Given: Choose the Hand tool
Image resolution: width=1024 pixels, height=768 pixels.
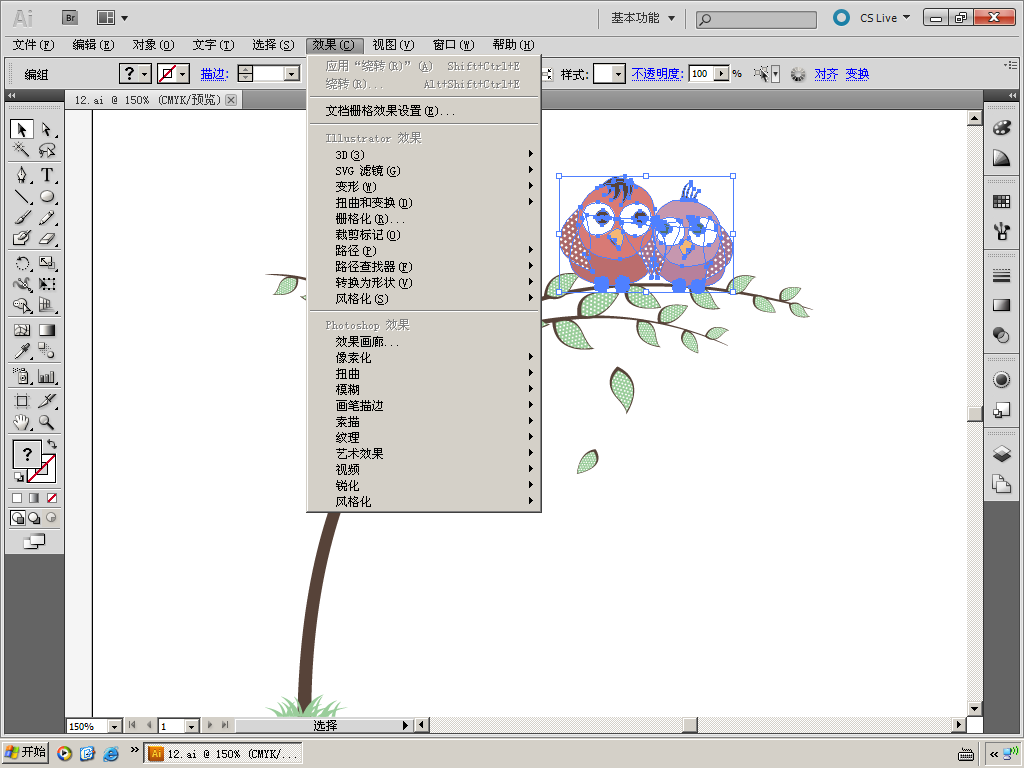Looking at the screenshot, I should 22,423.
